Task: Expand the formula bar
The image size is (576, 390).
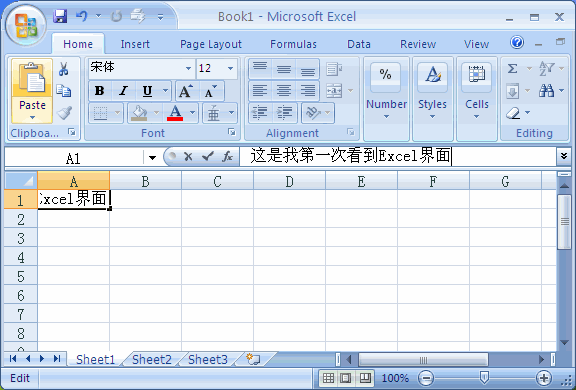Action: tap(564, 156)
